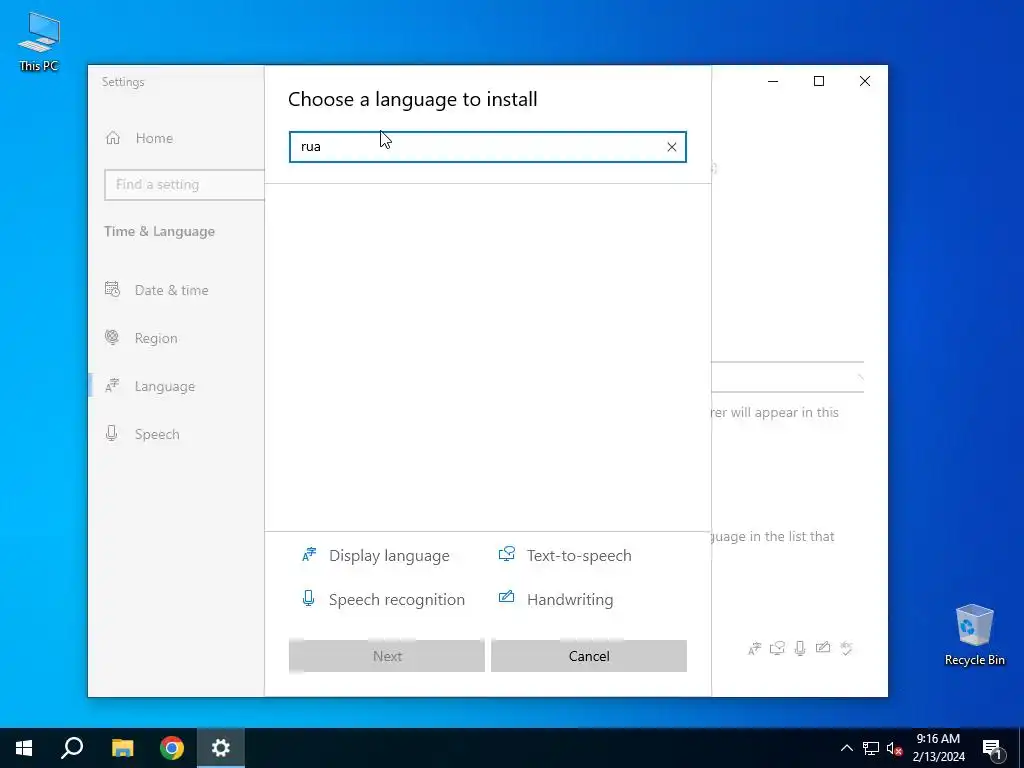The image size is (1024, 768).
Task: Click the 'Handwriting' legend label
Action: click(x=570, y=600)
